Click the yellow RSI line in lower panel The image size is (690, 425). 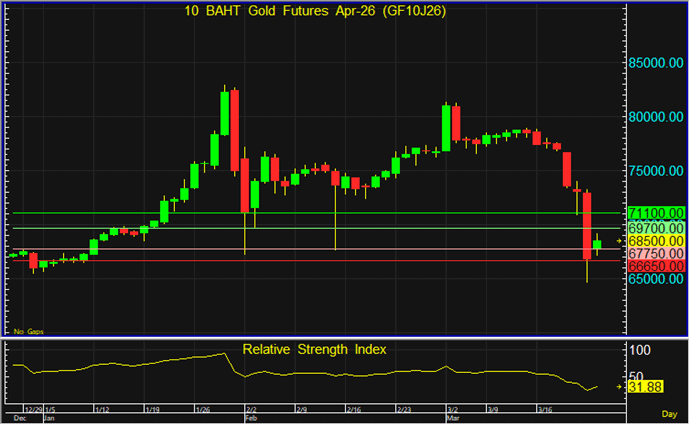click(300, 374)
